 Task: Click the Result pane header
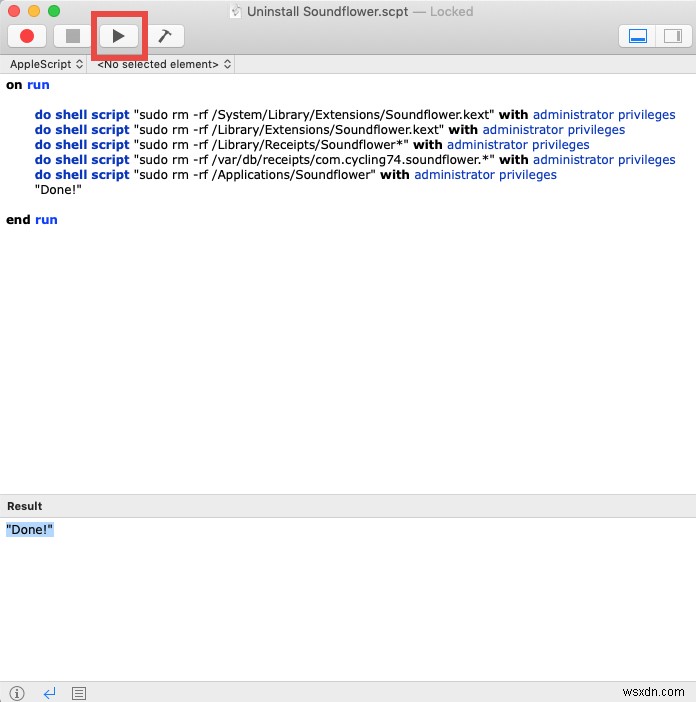click(348, 506)
